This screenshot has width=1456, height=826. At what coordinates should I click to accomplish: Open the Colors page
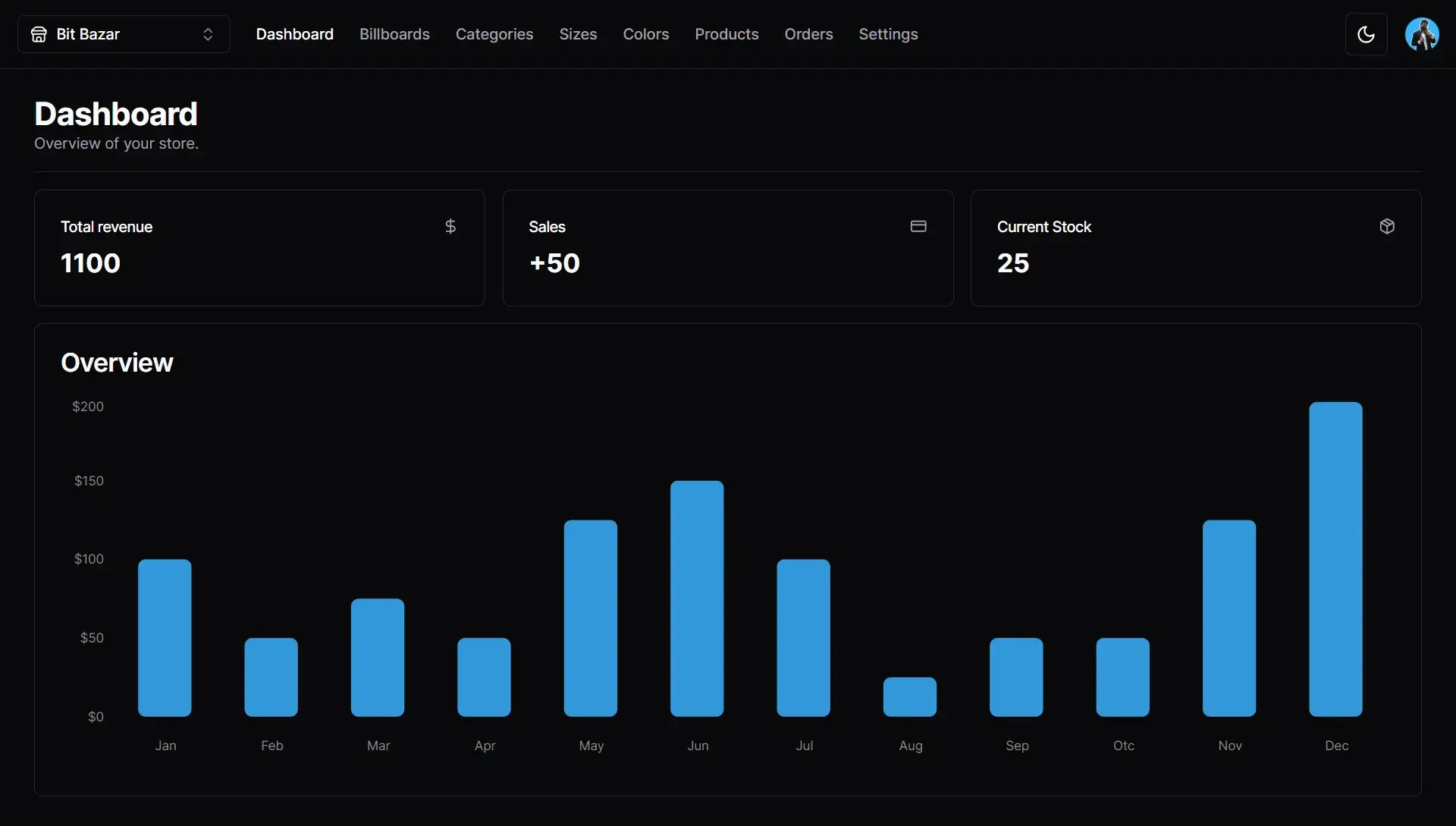[646, 34]
